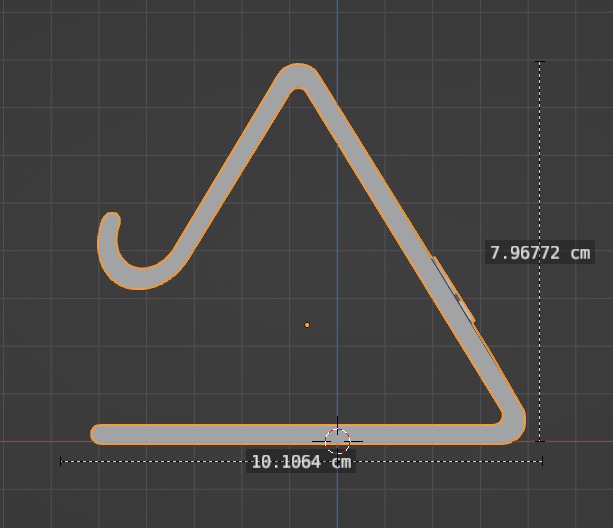Click the left endpoint of horizontal ruler

pyautogui.click(x=61, y=461)
